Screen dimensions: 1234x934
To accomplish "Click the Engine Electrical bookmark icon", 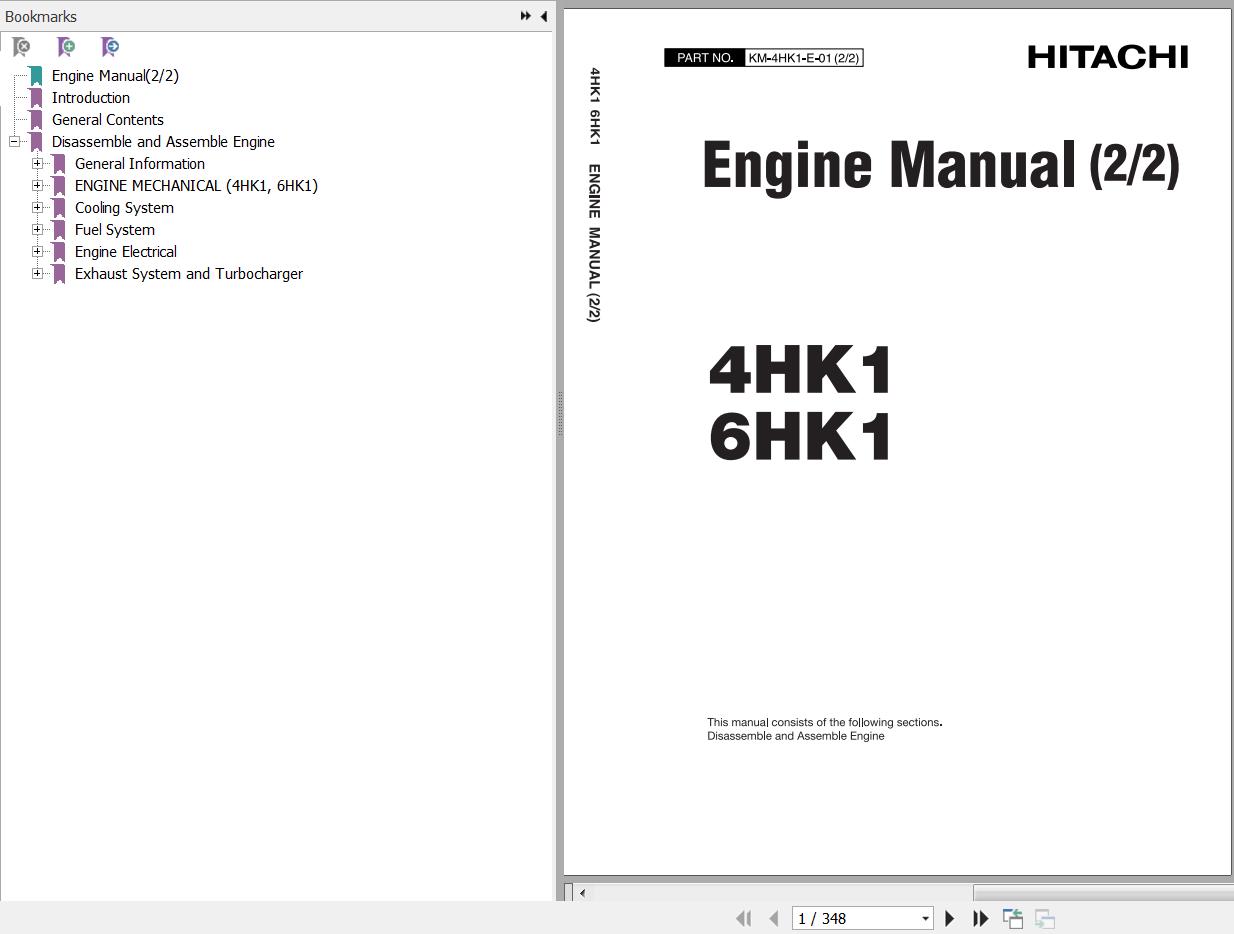I will [x=59, y=252].
